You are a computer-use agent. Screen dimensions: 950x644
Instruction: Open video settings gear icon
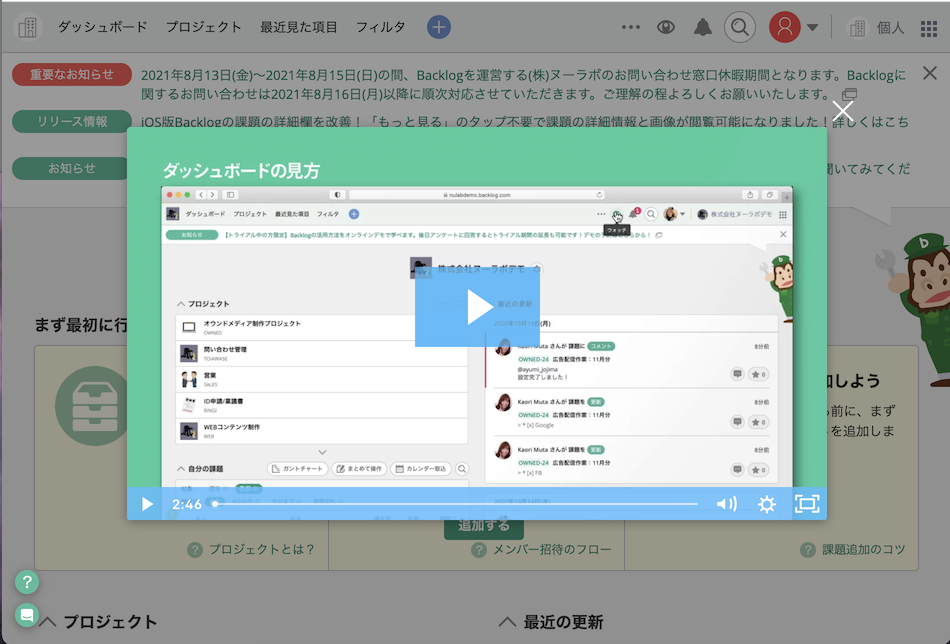click(x=766, y=504)
